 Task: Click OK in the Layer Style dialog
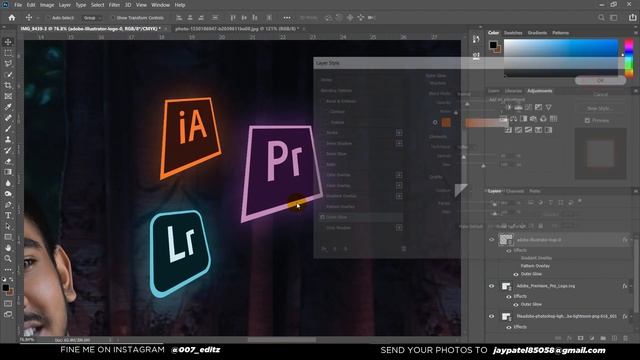600,81
